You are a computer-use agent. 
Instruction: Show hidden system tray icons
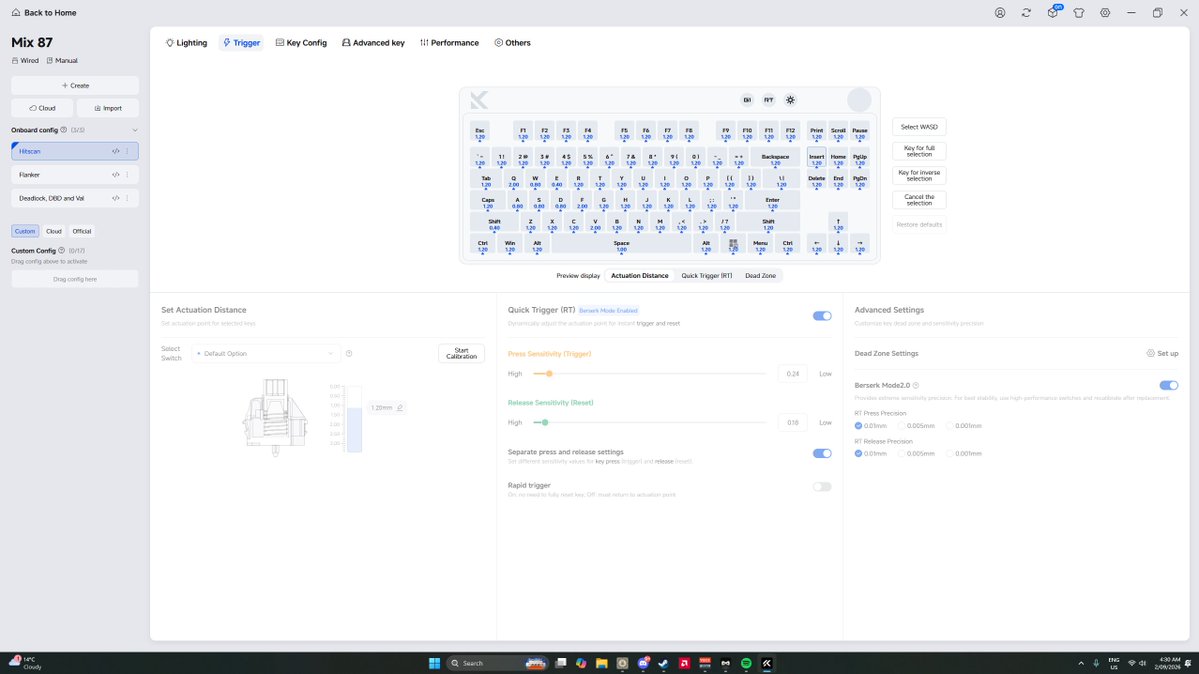(x=1080, y=663)
